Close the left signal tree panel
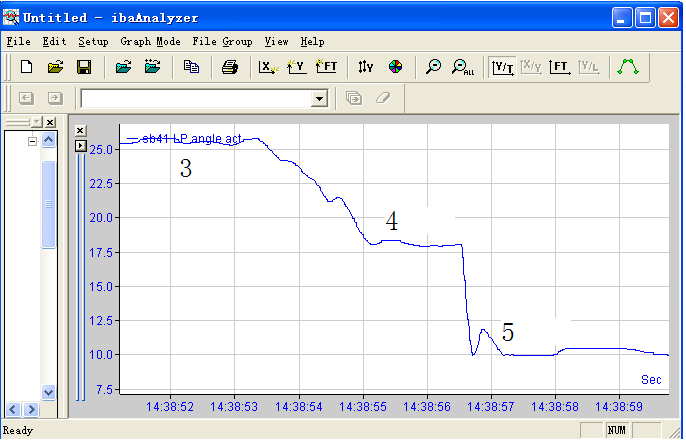The image size is (686, 445). 50,122
